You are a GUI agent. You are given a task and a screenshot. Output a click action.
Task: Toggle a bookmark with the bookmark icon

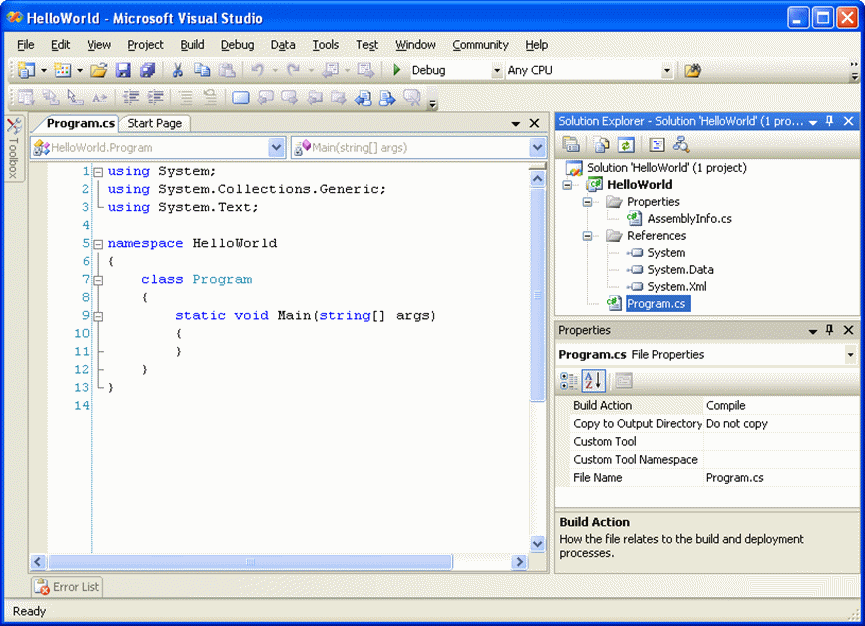[241, 98]
